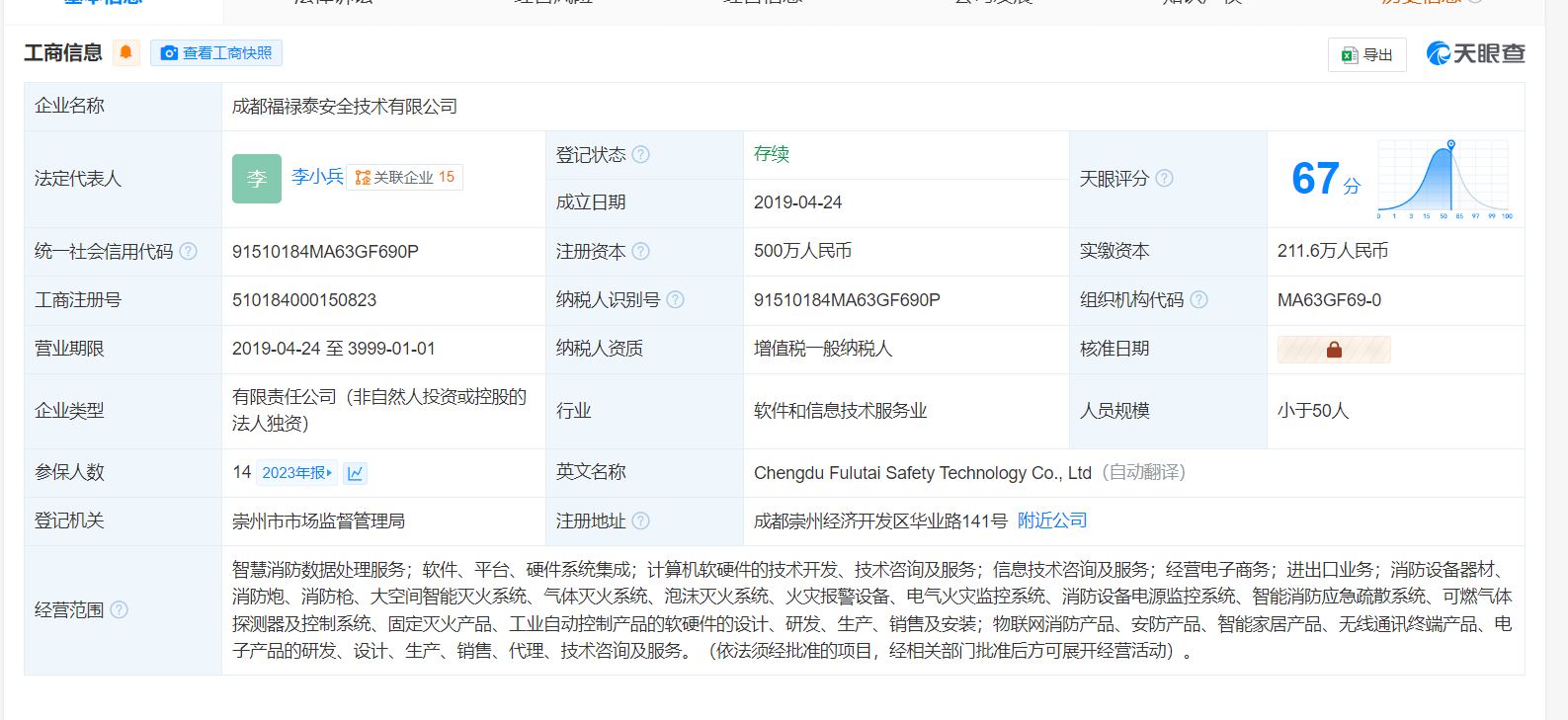Click the 天眼评分 score distribution chart

pos(1444,180)
